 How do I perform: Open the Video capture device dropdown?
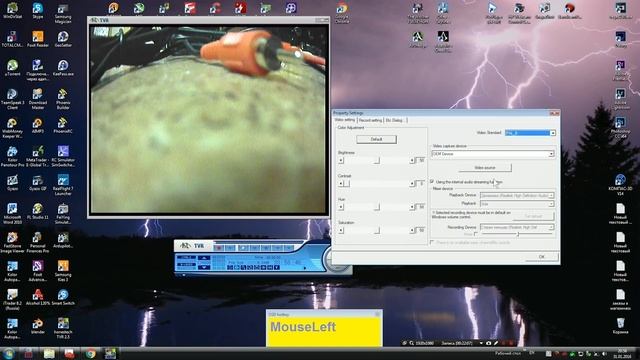tap(493, 154)
